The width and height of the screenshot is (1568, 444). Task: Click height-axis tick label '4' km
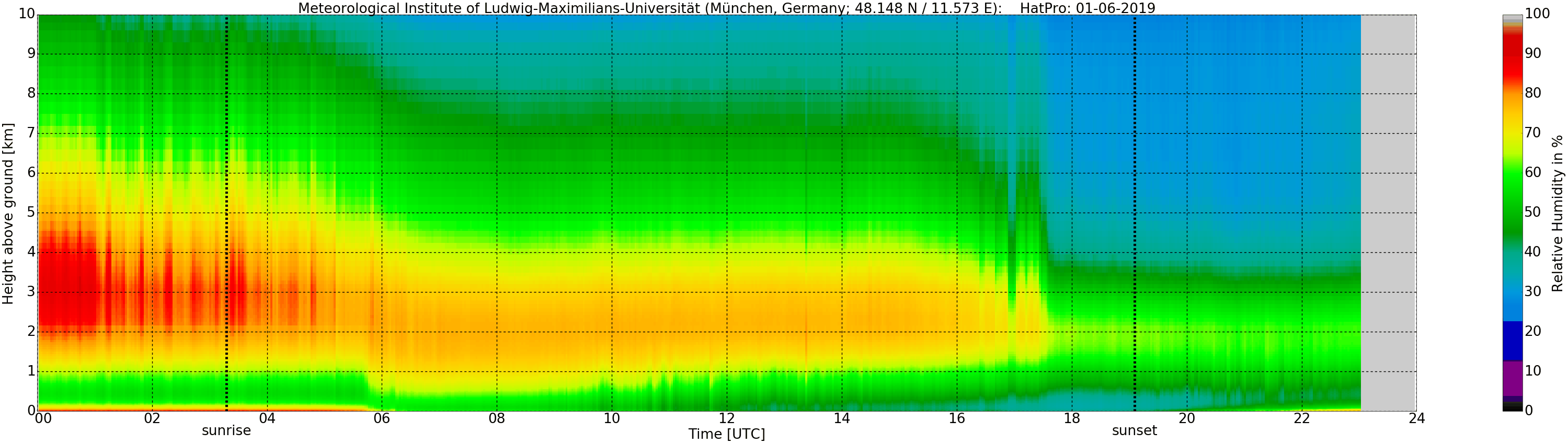[31, 252]
